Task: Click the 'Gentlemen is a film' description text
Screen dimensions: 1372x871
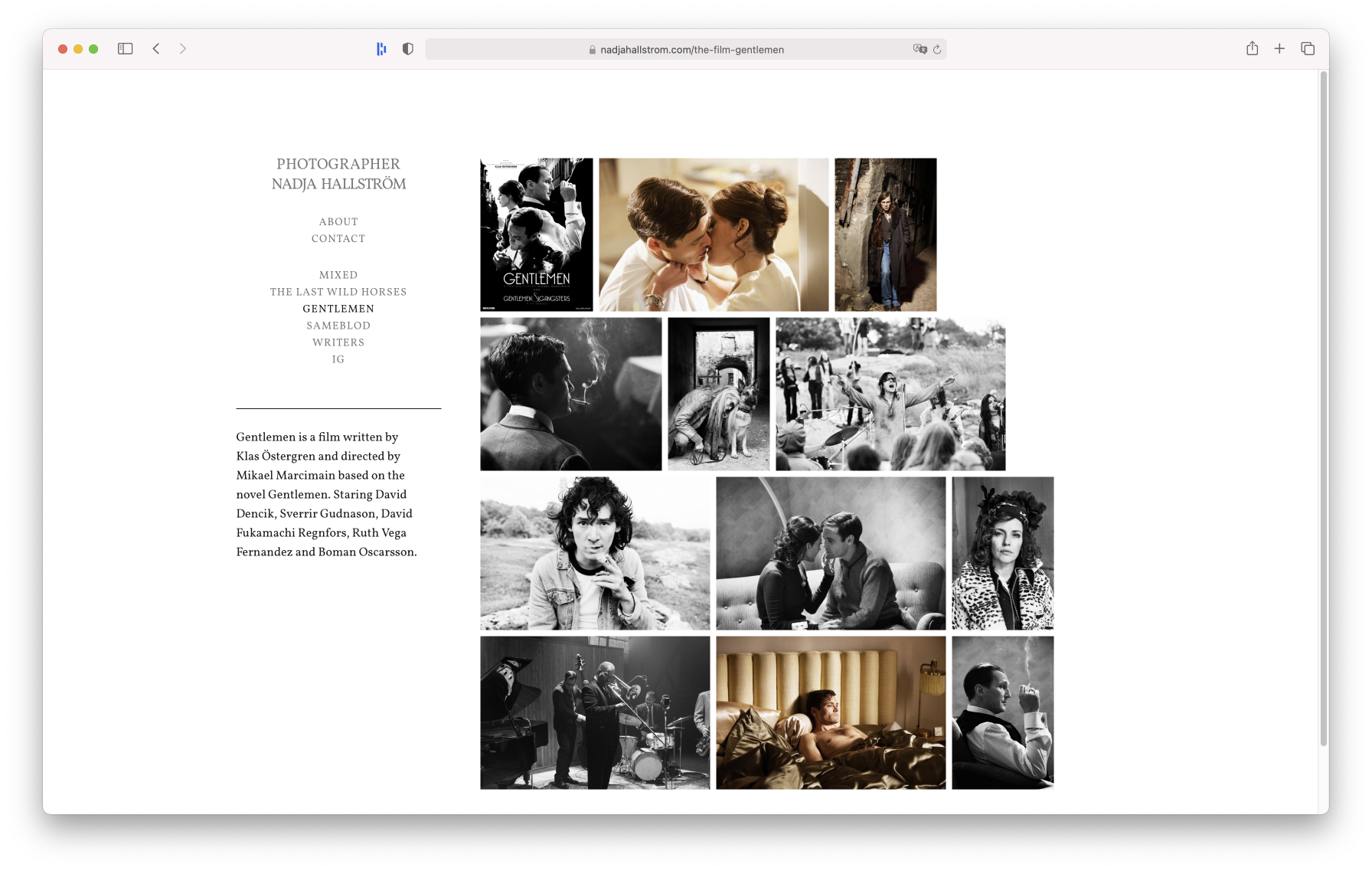Action: (x=327, y=494)
